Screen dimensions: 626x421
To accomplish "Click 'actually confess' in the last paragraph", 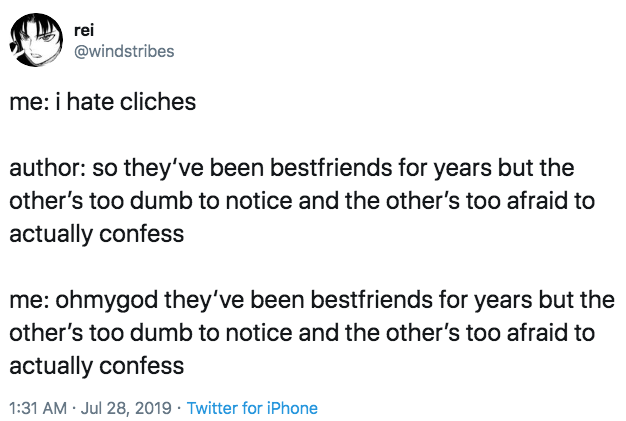I will click(x=97, y=366).
